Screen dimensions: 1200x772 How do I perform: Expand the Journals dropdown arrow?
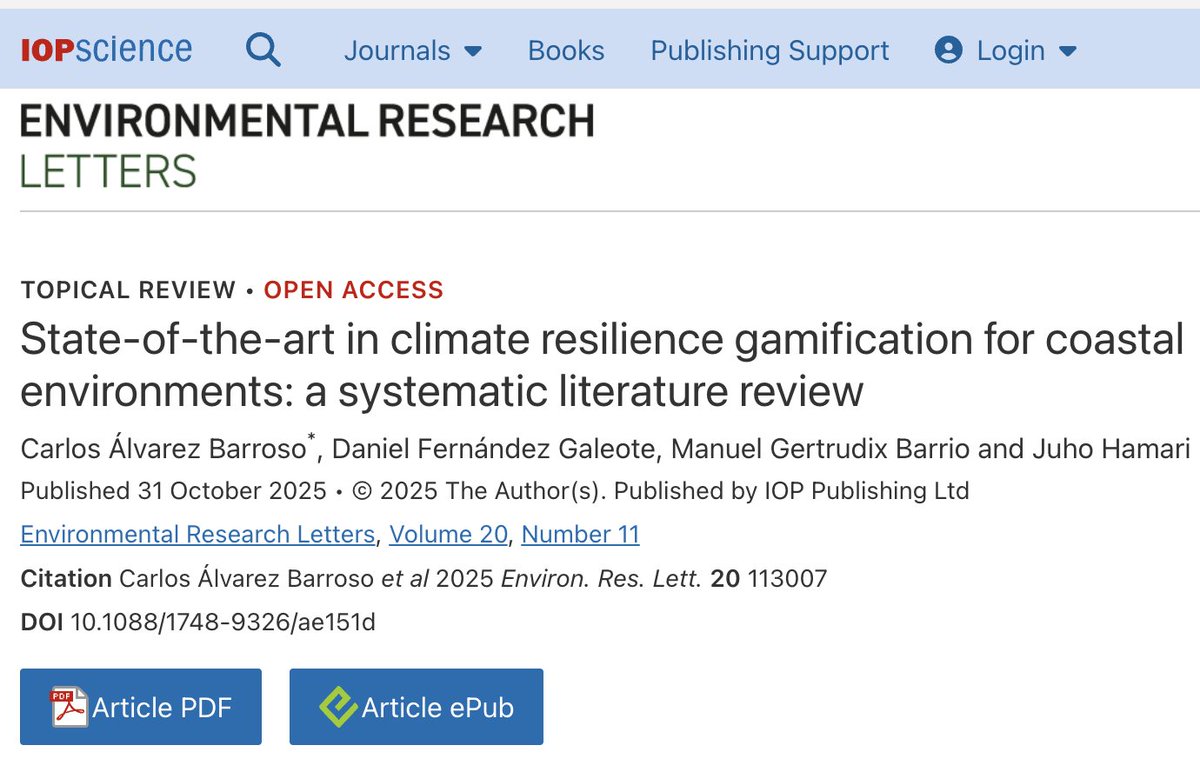474,51
